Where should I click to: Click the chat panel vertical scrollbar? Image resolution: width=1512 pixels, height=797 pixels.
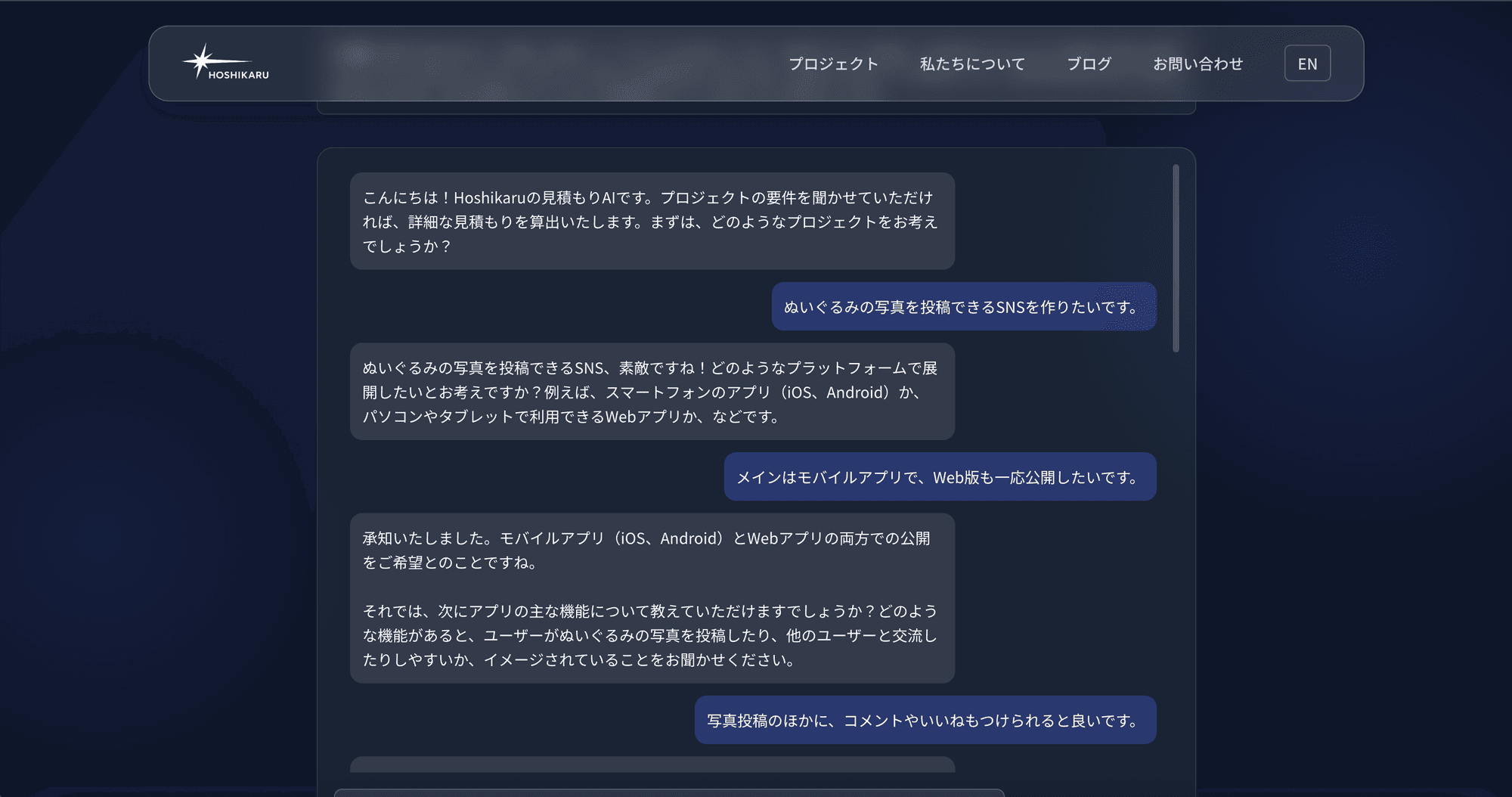click(1176, 259)
